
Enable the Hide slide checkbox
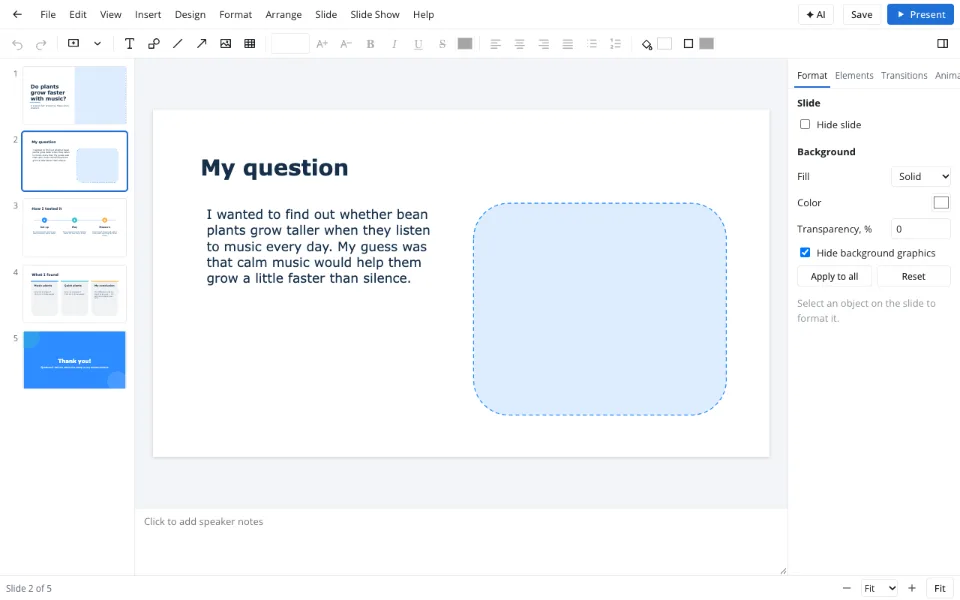(x=805, y=124)
